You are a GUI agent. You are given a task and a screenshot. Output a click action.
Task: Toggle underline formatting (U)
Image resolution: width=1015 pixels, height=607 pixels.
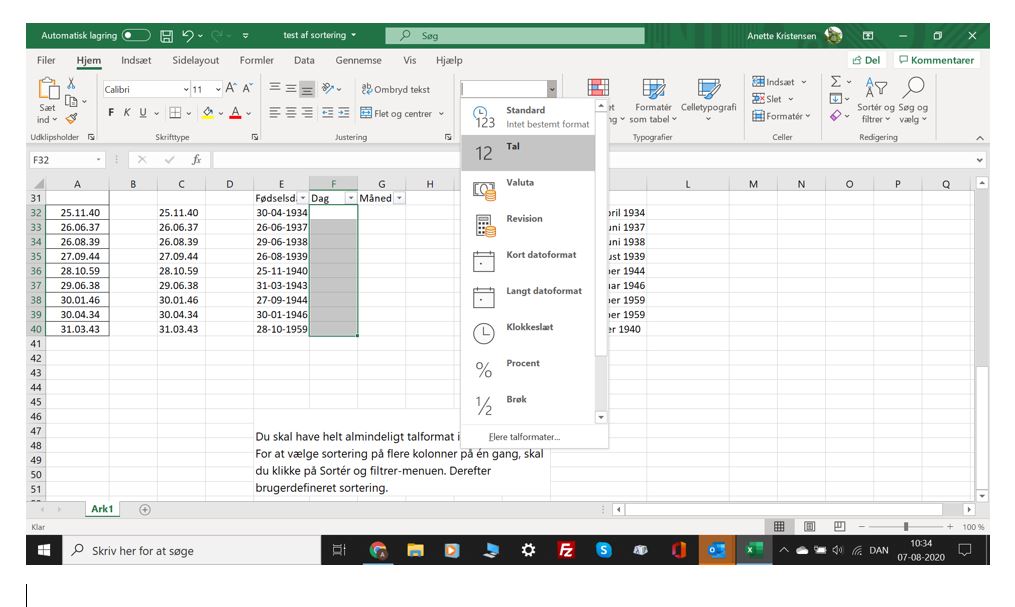pyautogui.click(x=143, y=113)
